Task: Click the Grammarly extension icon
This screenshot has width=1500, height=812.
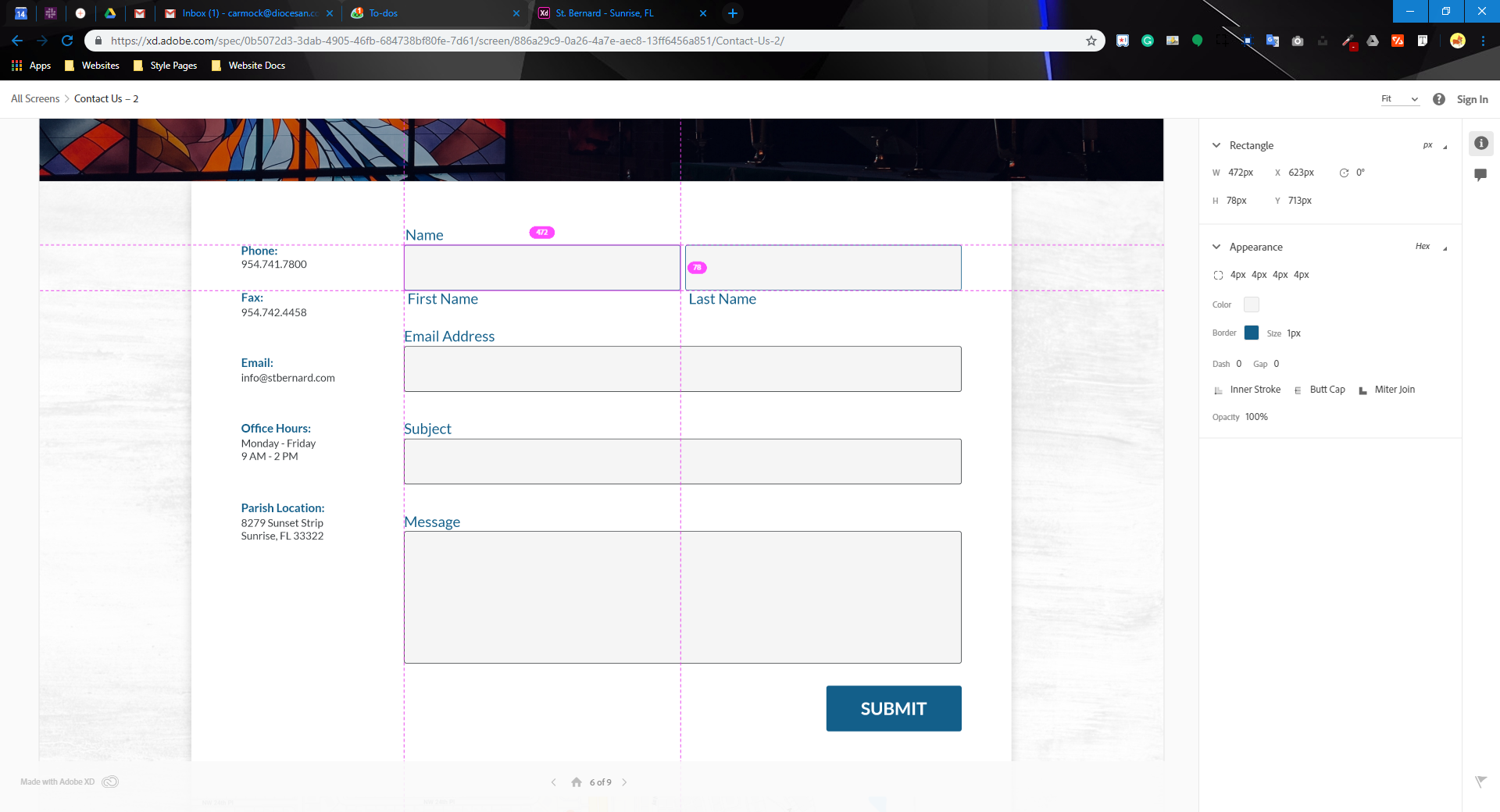Action: click(x=1148, y=41)
